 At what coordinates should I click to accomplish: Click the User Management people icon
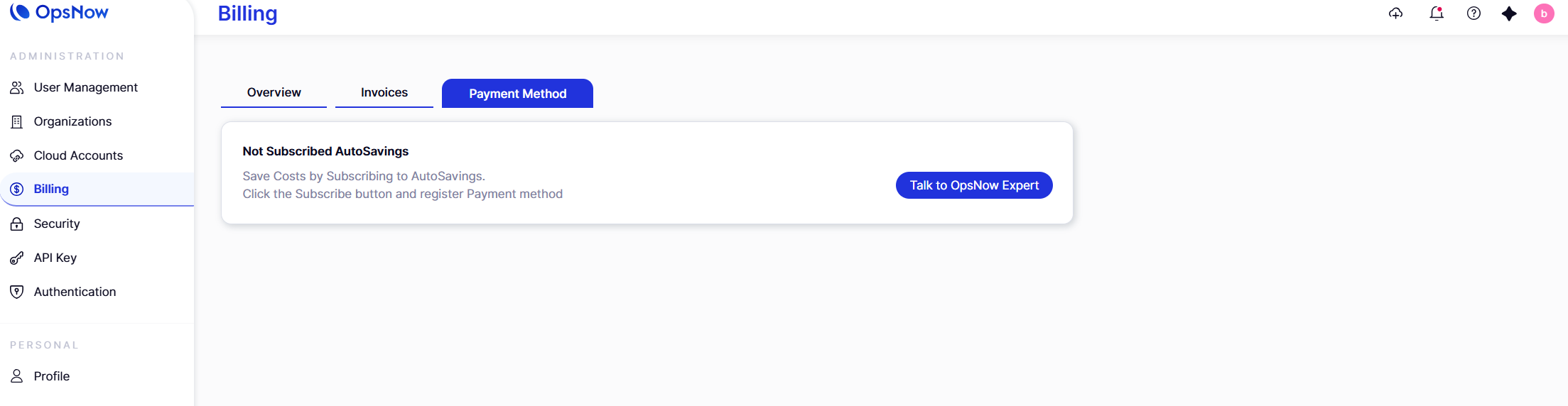(x=17, y=87)
